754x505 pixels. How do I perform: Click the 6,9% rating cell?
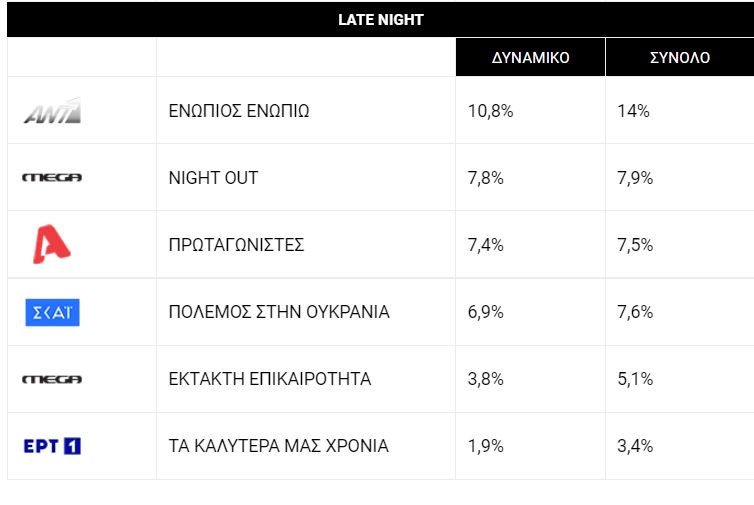click(486, 312)
